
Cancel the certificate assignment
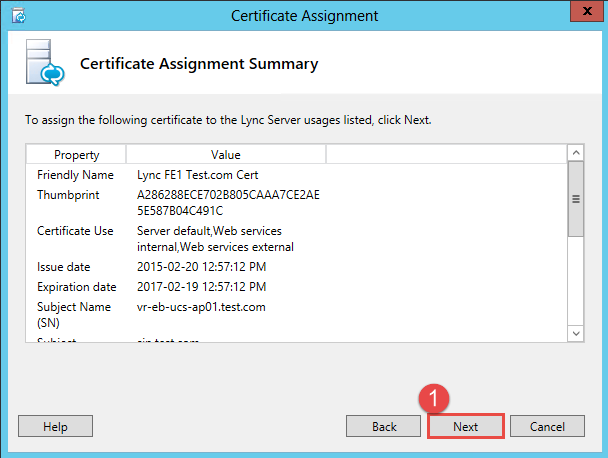(x=547, y=426)
